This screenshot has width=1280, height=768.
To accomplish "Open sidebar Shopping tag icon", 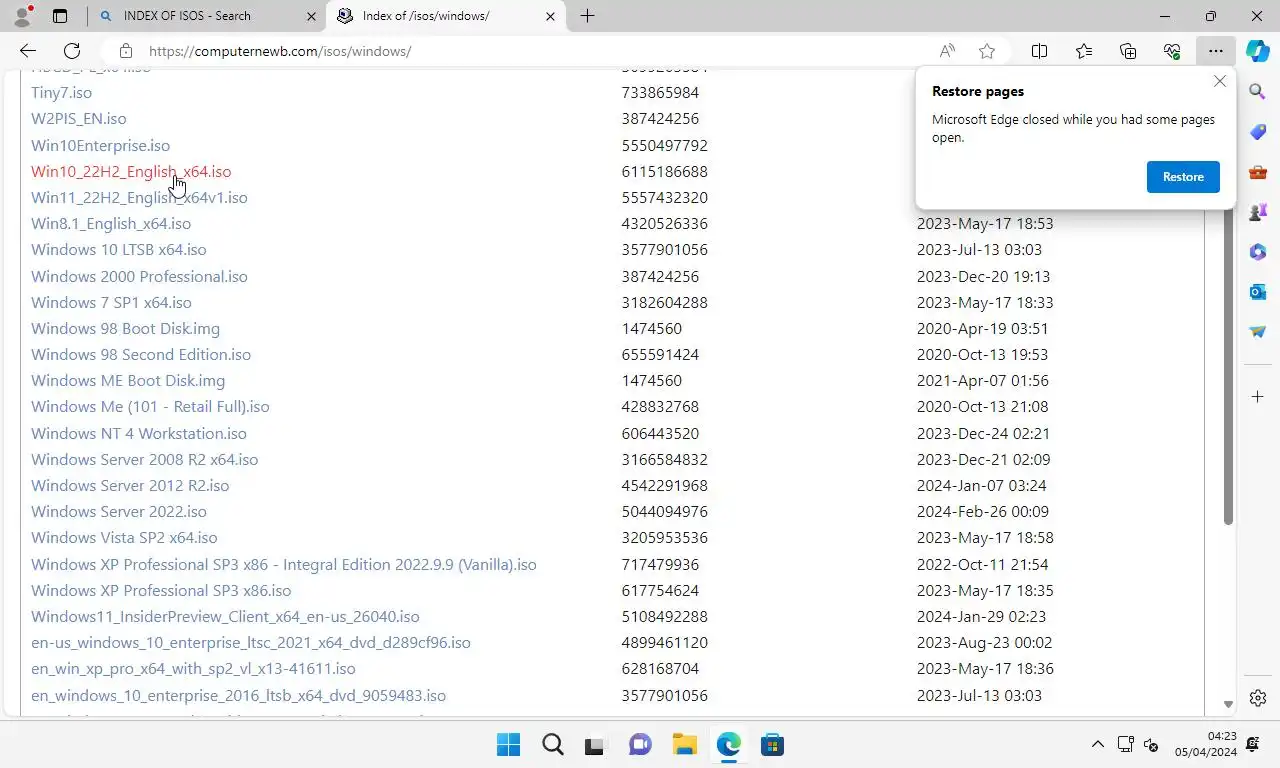I will click(1258, 132).
